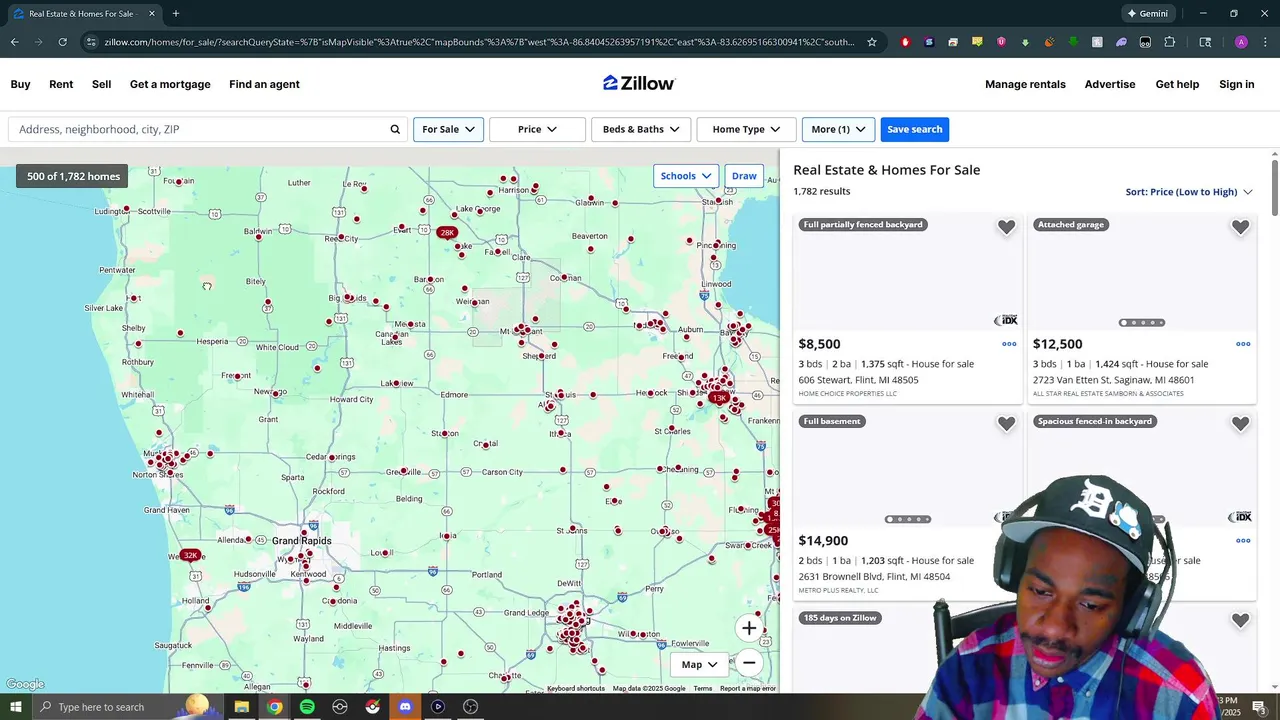This screenshot has height=720, width=1280.
Task: Open Get a mortgage menu
Action: [170, 84]
